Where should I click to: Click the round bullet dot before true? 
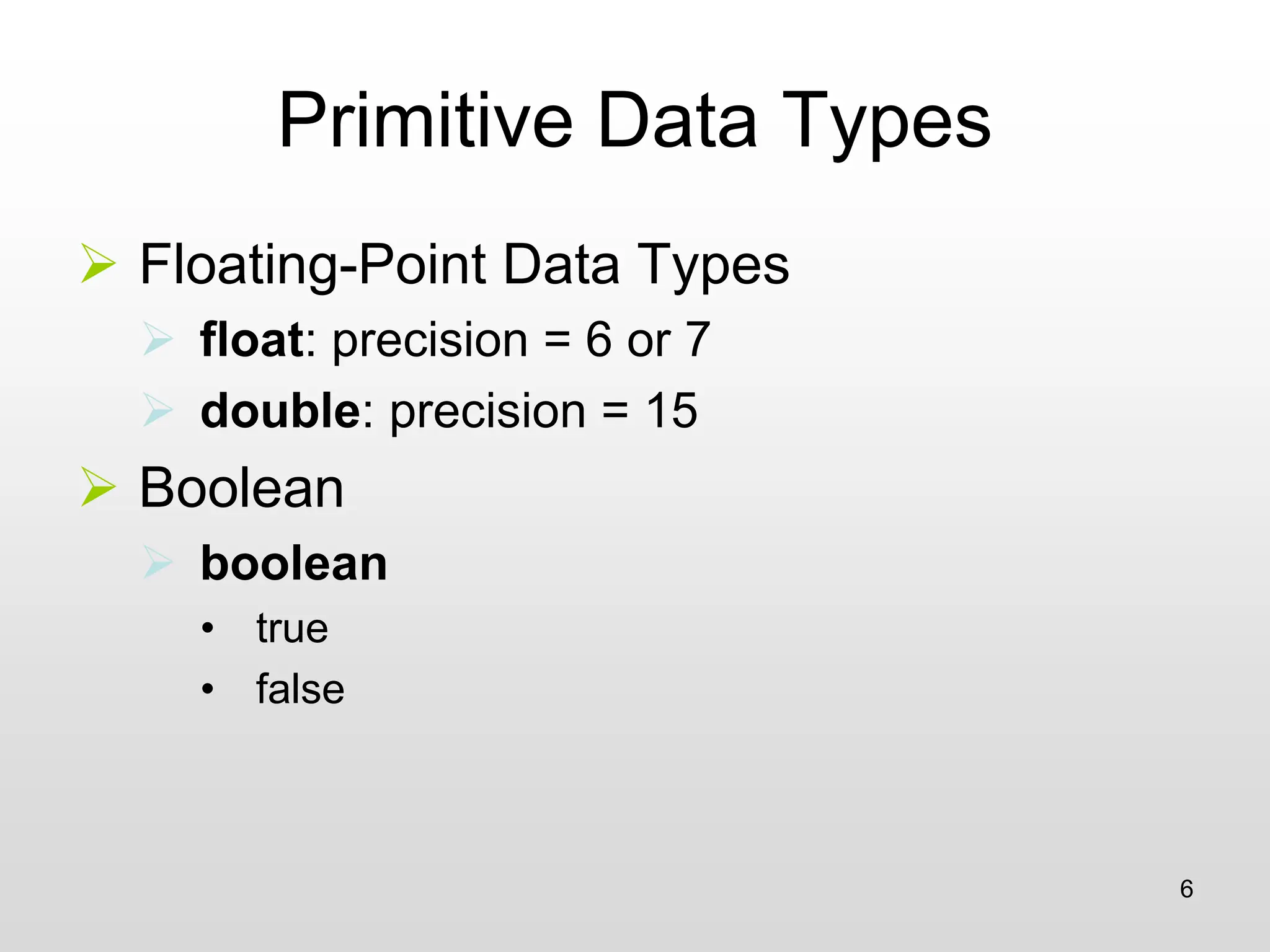[208, 629]
